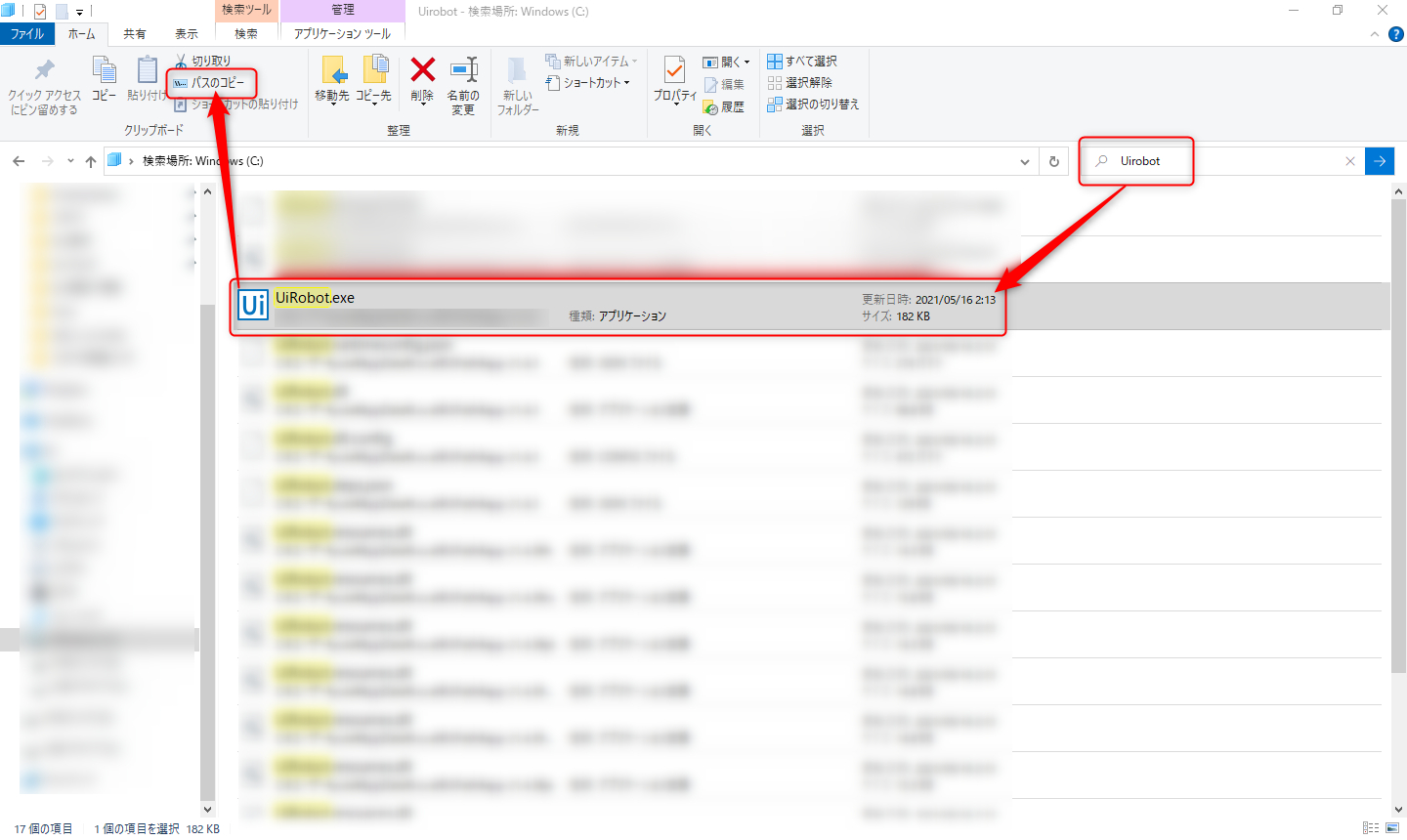Switch to large icons view in status bar
The width and height of the screenshot is (1407, 840).
(x=1392, y=828)
